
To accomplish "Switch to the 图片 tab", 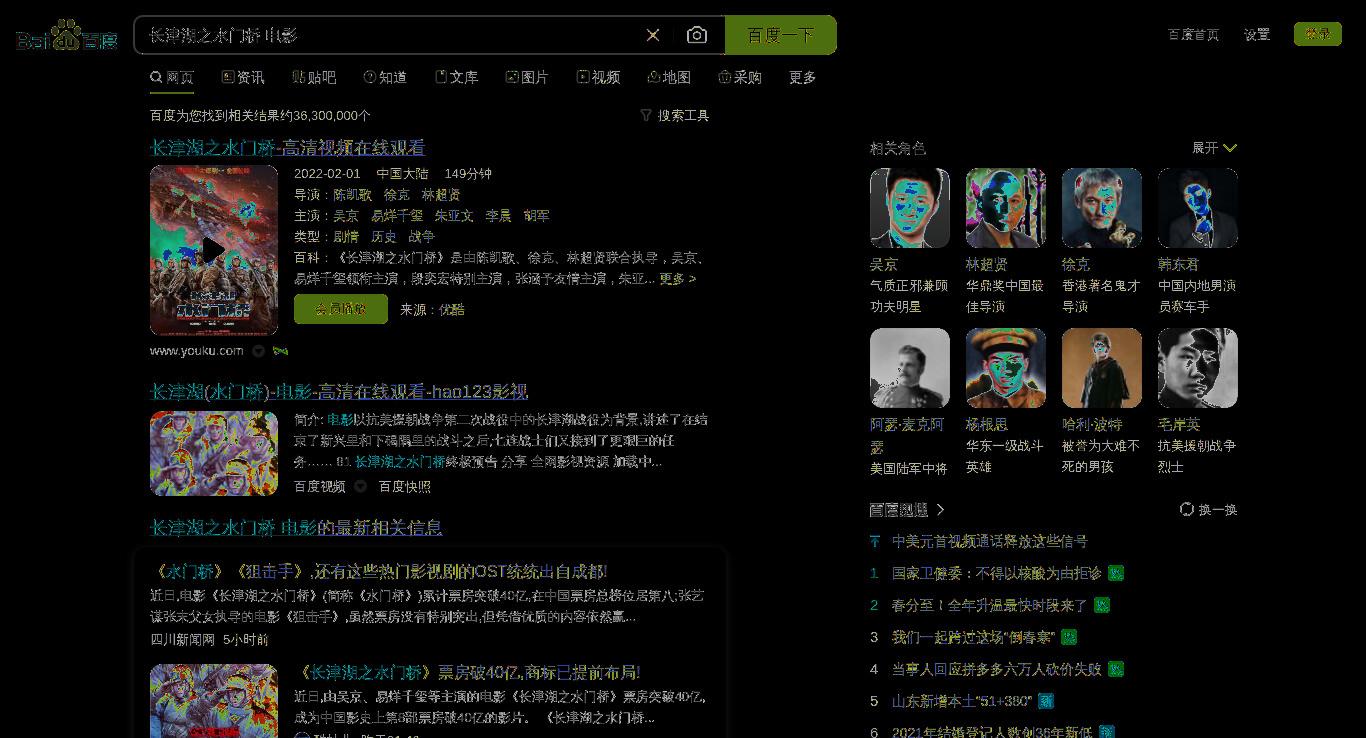I will (527, 77).
